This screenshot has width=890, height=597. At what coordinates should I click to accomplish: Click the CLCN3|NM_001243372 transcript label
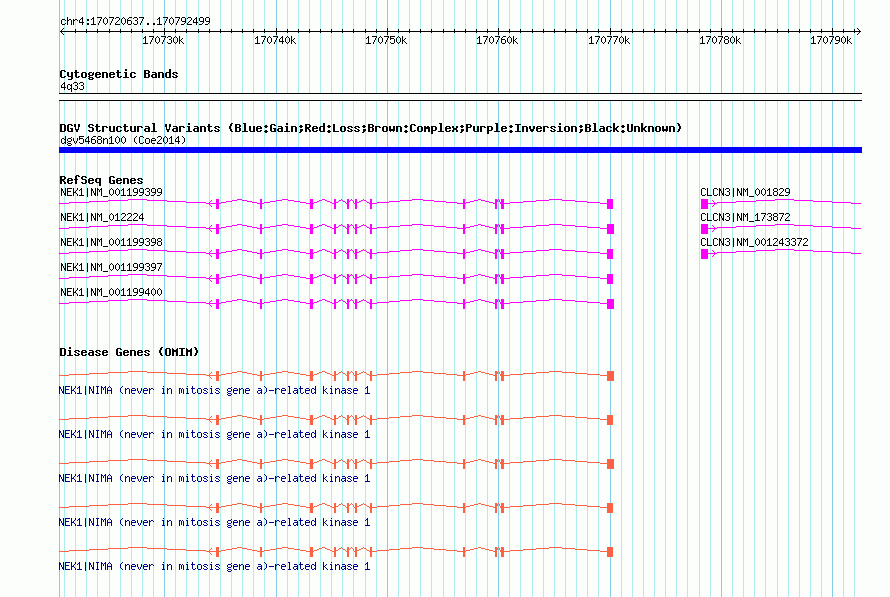(x=754, y=242)
